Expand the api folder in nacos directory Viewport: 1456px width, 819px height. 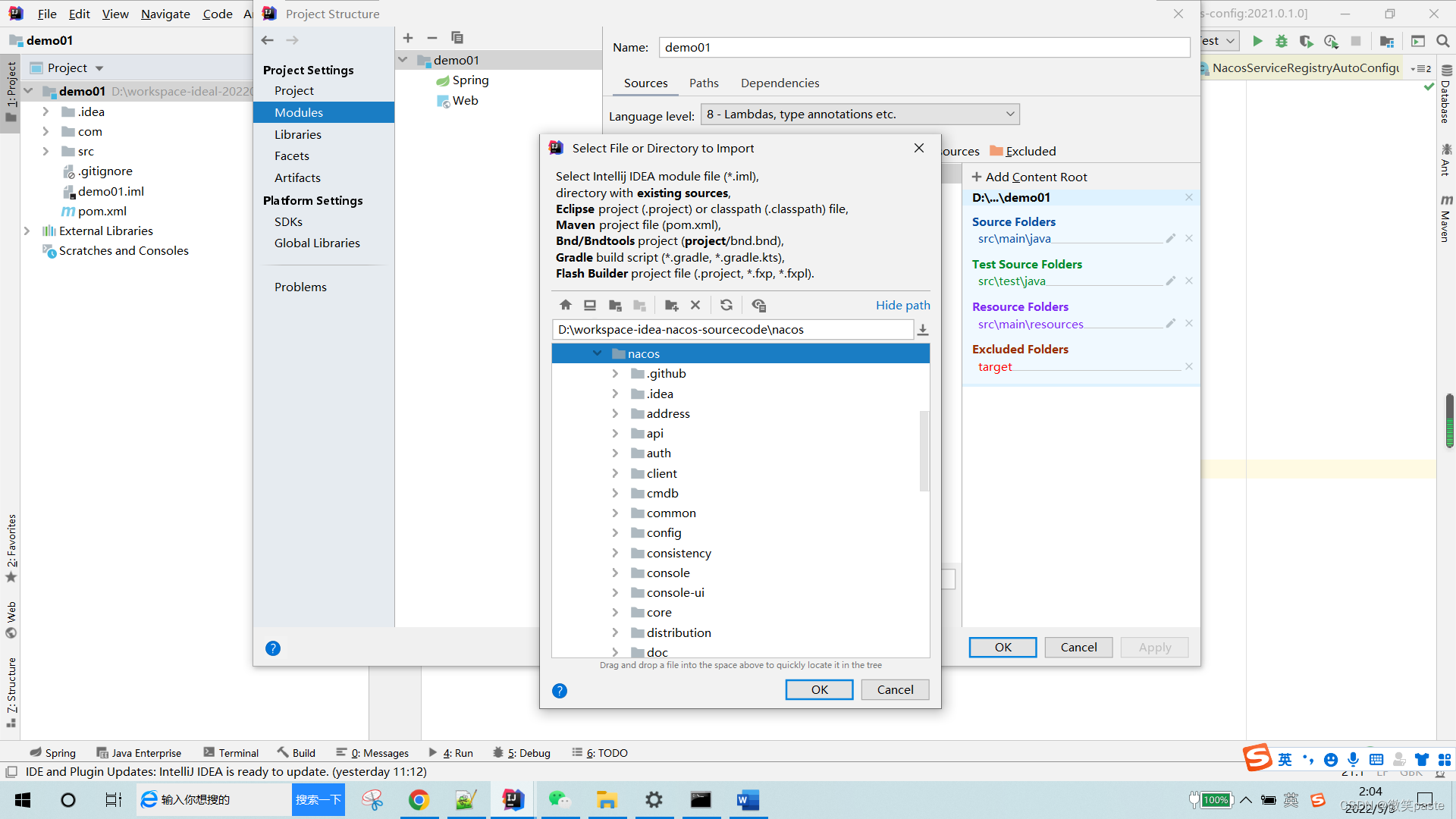(615, 433)
